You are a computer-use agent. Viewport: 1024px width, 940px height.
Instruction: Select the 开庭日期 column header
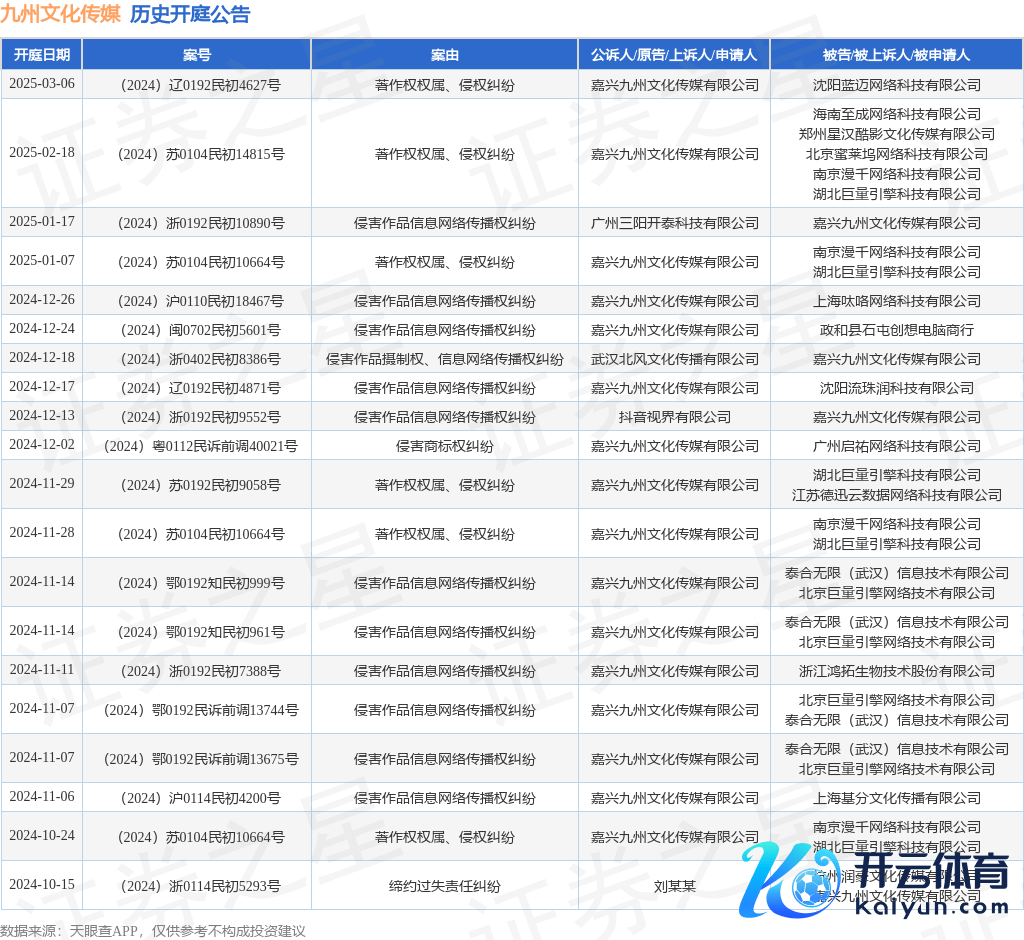pos(42,55)
